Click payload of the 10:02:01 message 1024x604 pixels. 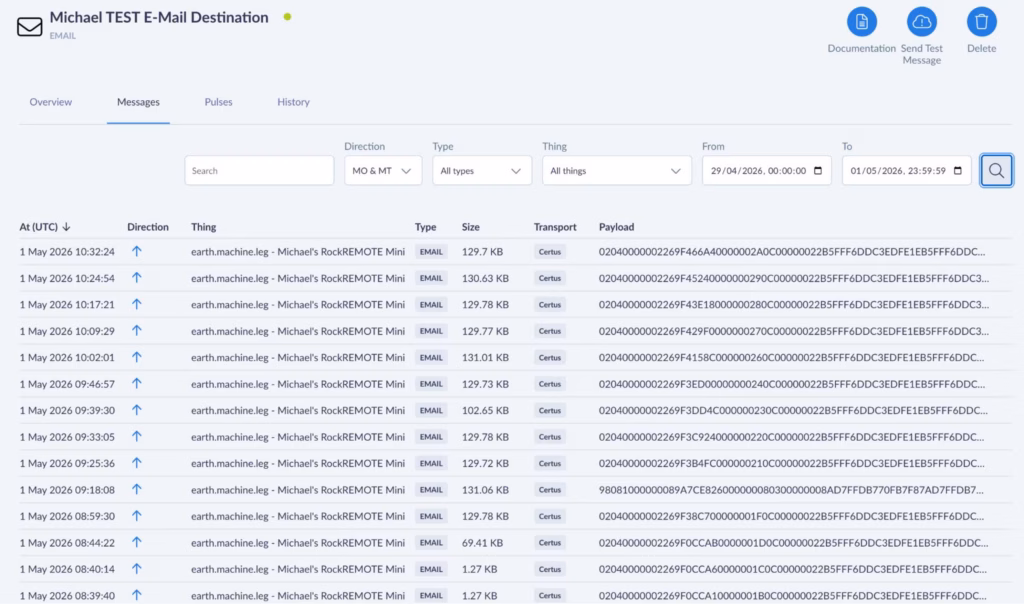click(791, 357)
